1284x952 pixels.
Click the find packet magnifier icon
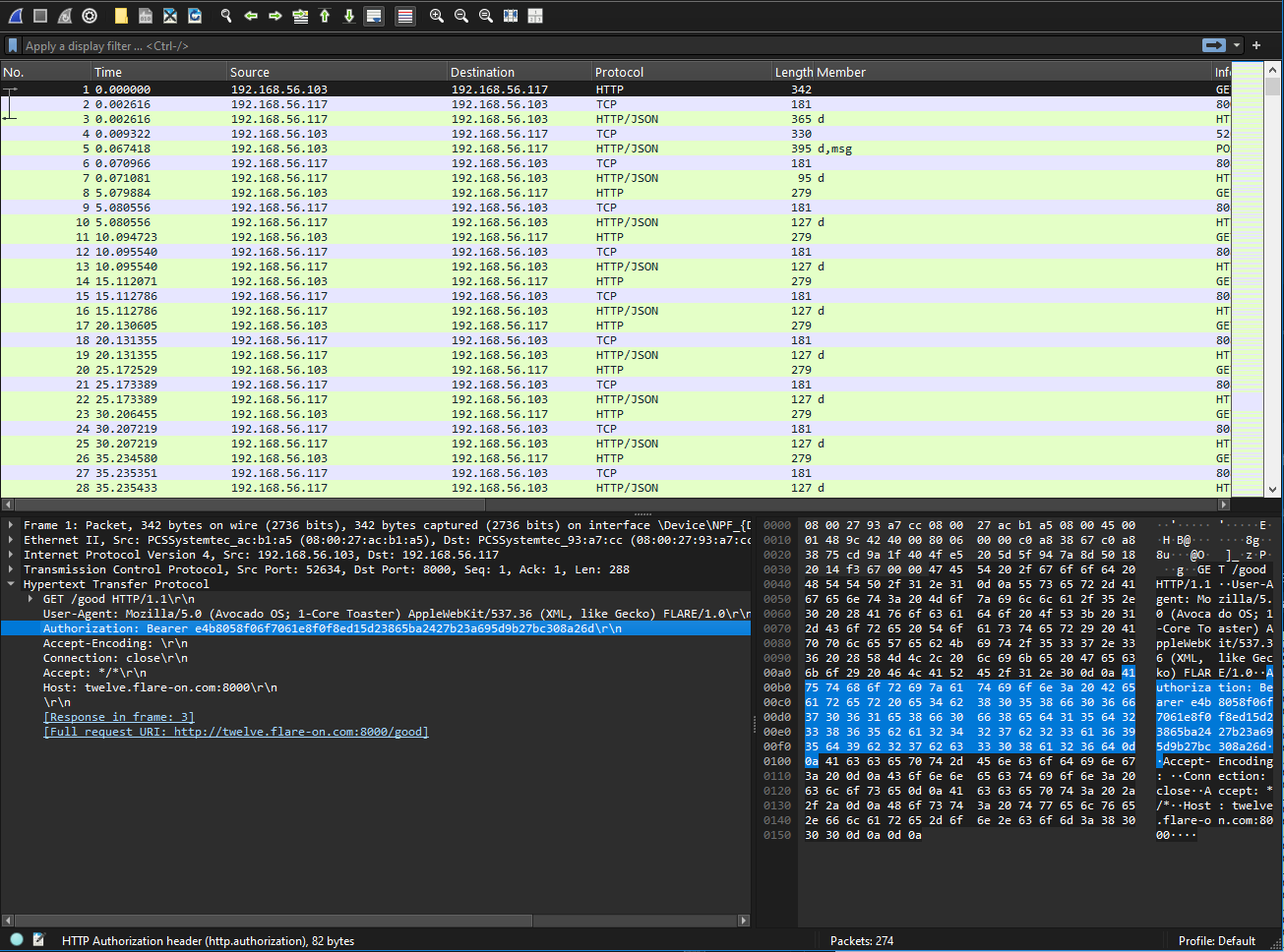click(226, 16)
